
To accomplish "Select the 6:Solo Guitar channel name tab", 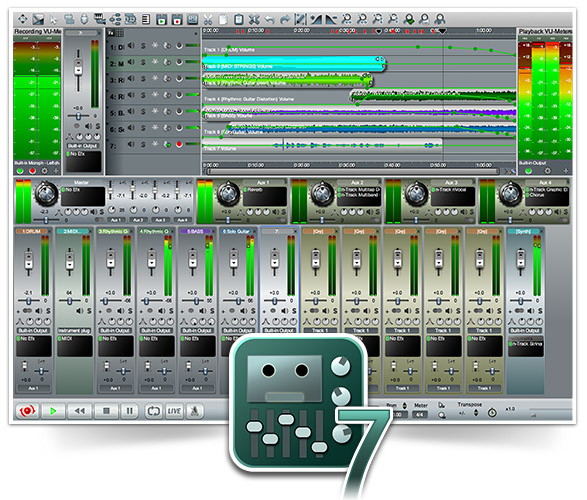I will (x=236, y=231).
